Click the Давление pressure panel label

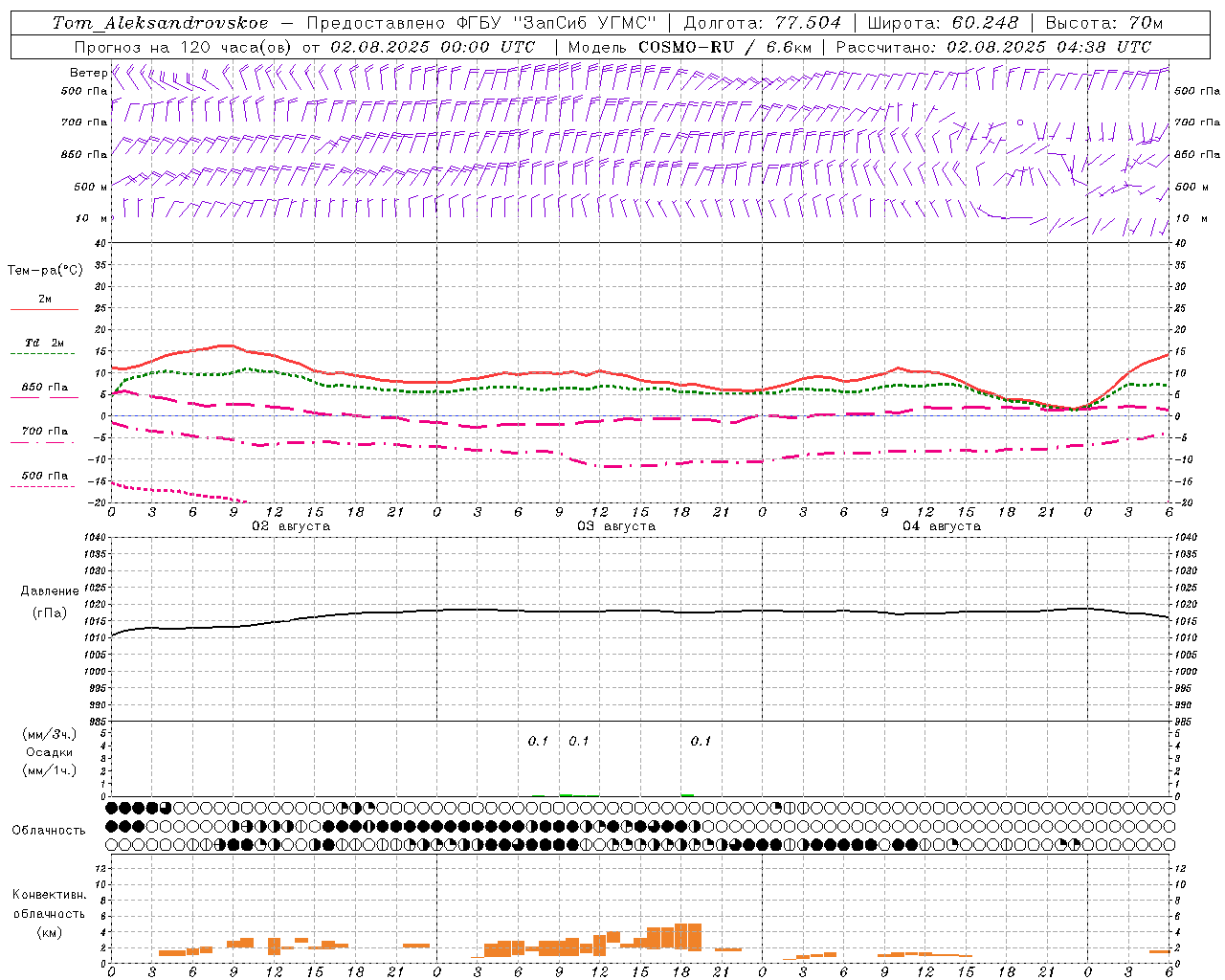pos(50,591)
